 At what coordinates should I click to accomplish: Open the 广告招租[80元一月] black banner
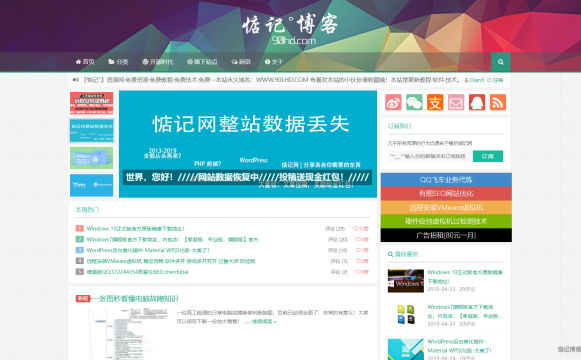(x=446, y=235)
